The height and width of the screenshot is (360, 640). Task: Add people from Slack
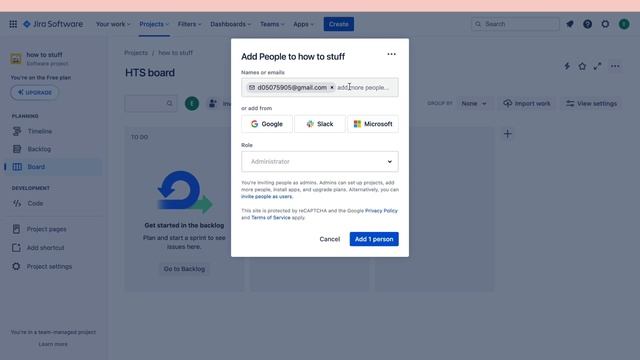click(320, 124)
